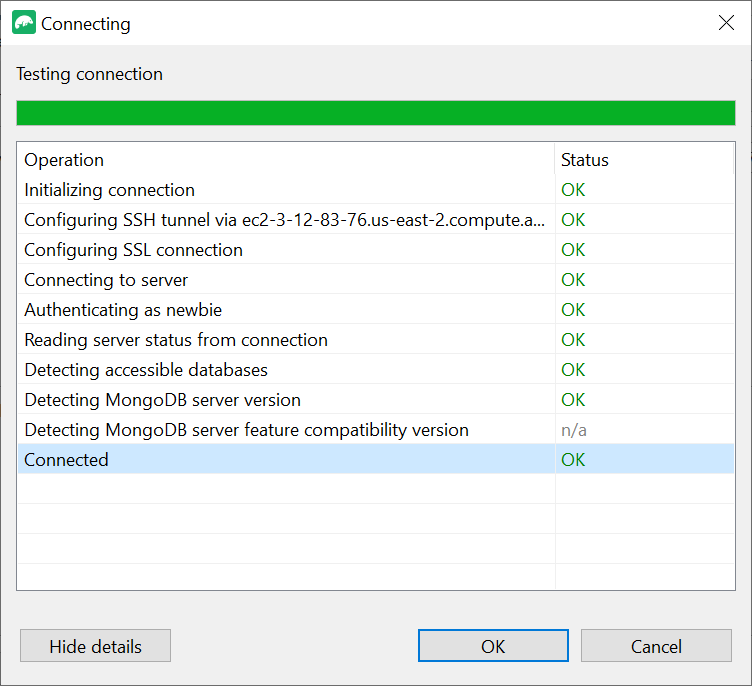The width and height of the screenshot is (752, 686).
Task: Select Reading server status from connection row
Action: coord(176,340)
